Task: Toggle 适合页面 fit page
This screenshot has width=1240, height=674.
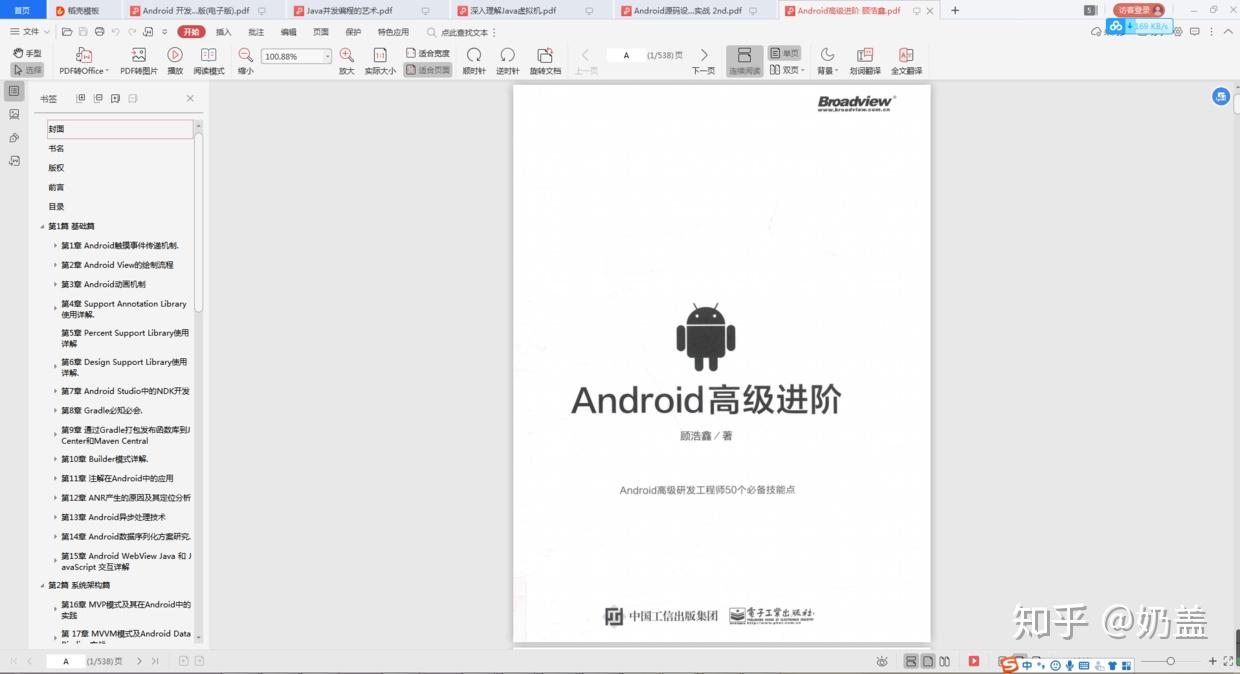Action: [x=428, y=70]
